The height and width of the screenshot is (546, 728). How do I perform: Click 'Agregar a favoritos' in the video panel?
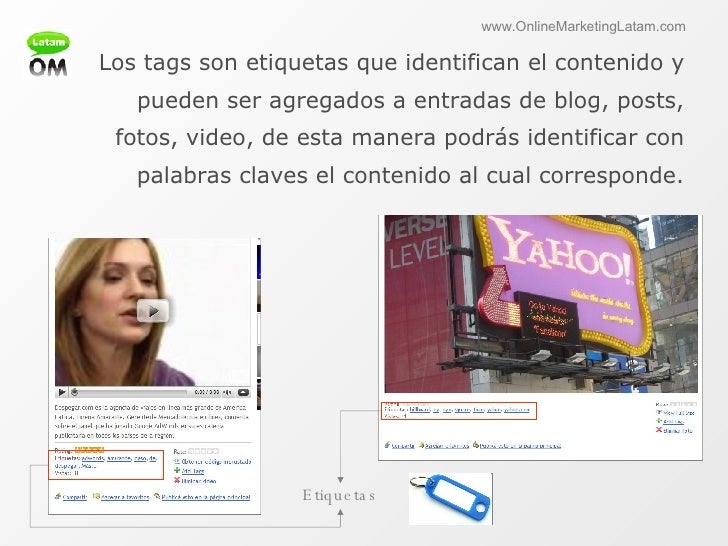(125, 497)
